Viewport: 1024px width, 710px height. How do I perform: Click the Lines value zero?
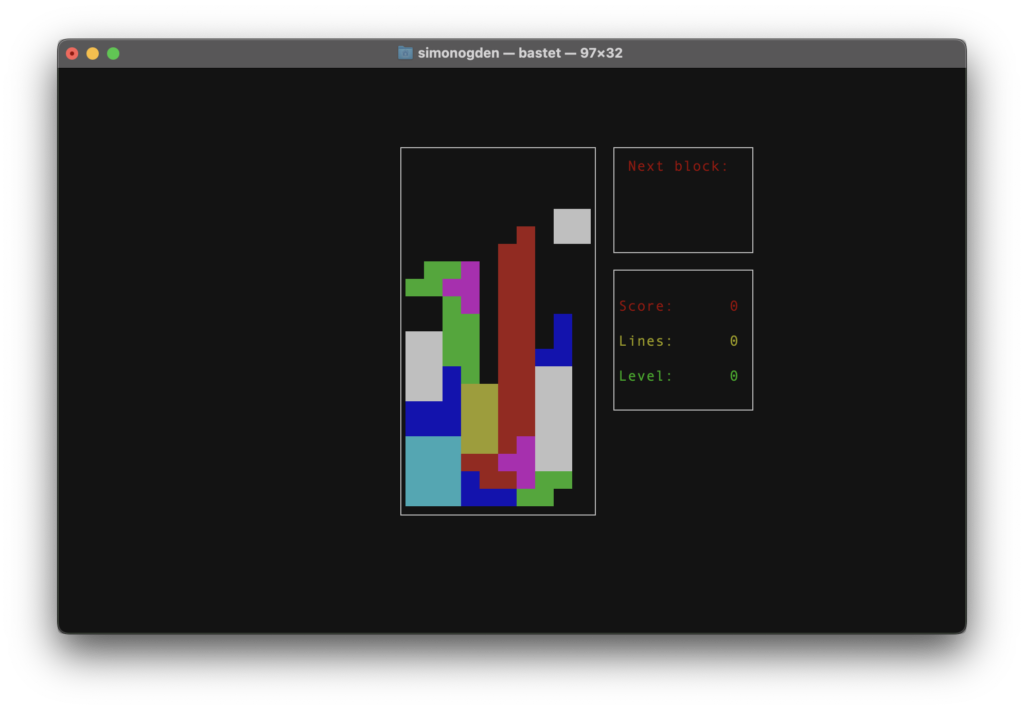coord(733,341)
